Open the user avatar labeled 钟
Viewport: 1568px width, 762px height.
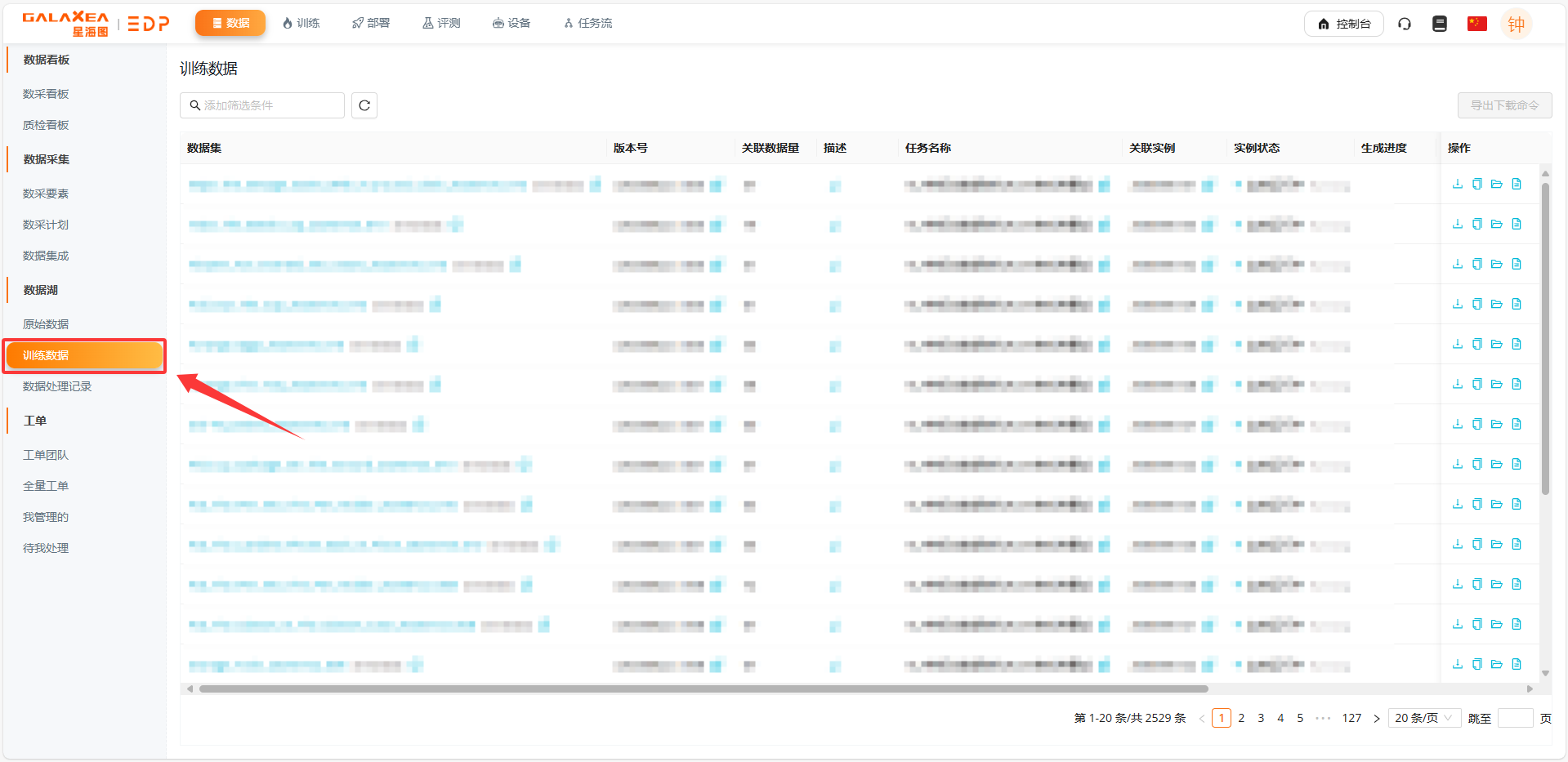point(1516,25)
